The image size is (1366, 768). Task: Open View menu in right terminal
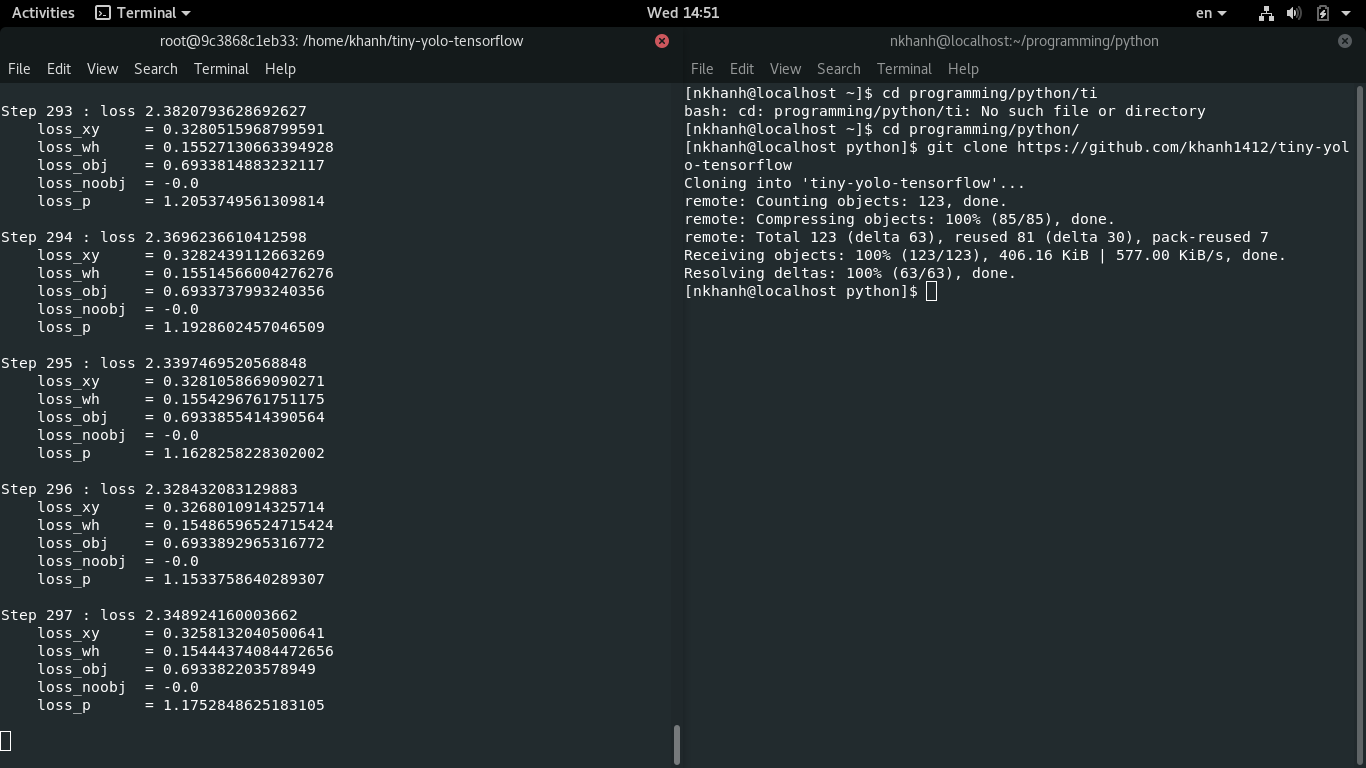[785, 69]
